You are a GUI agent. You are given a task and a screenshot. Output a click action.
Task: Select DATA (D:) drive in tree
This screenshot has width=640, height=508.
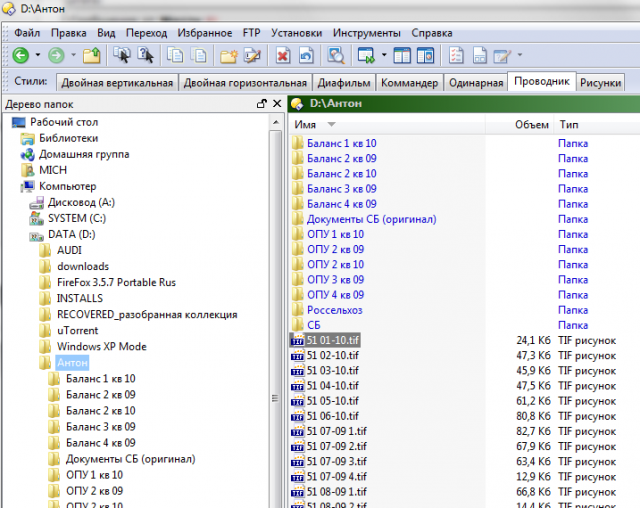coord(72,234)
